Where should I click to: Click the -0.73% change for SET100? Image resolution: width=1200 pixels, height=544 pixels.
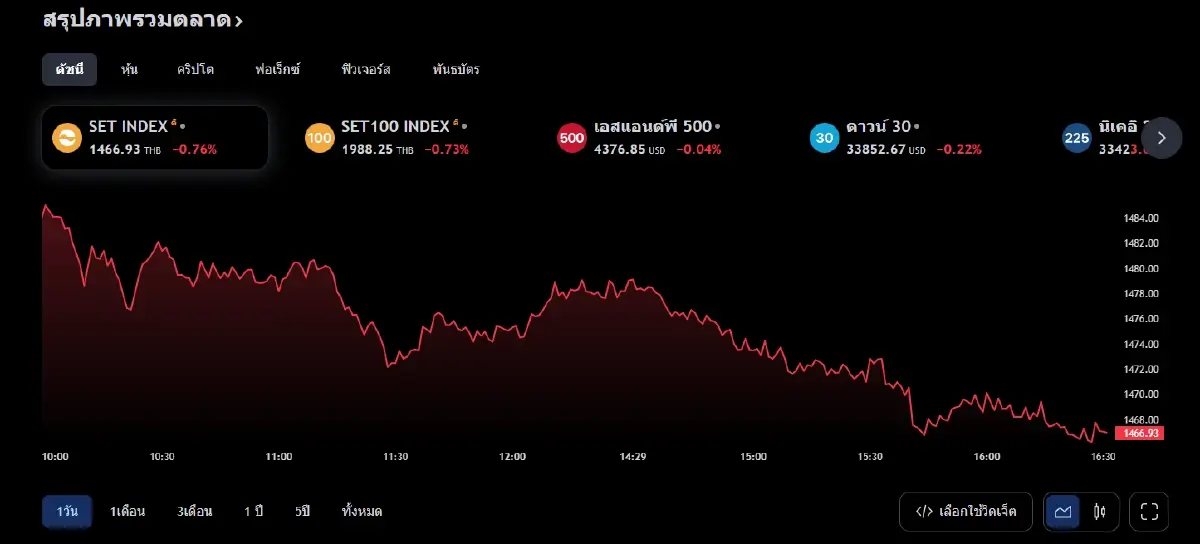coord(447,149)
